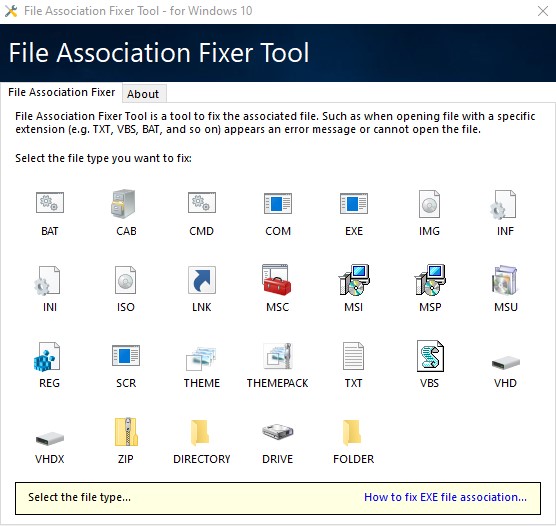Select the MSU update package icon
The height and width of the screenshot is (526, 556).
pos(505,280)
